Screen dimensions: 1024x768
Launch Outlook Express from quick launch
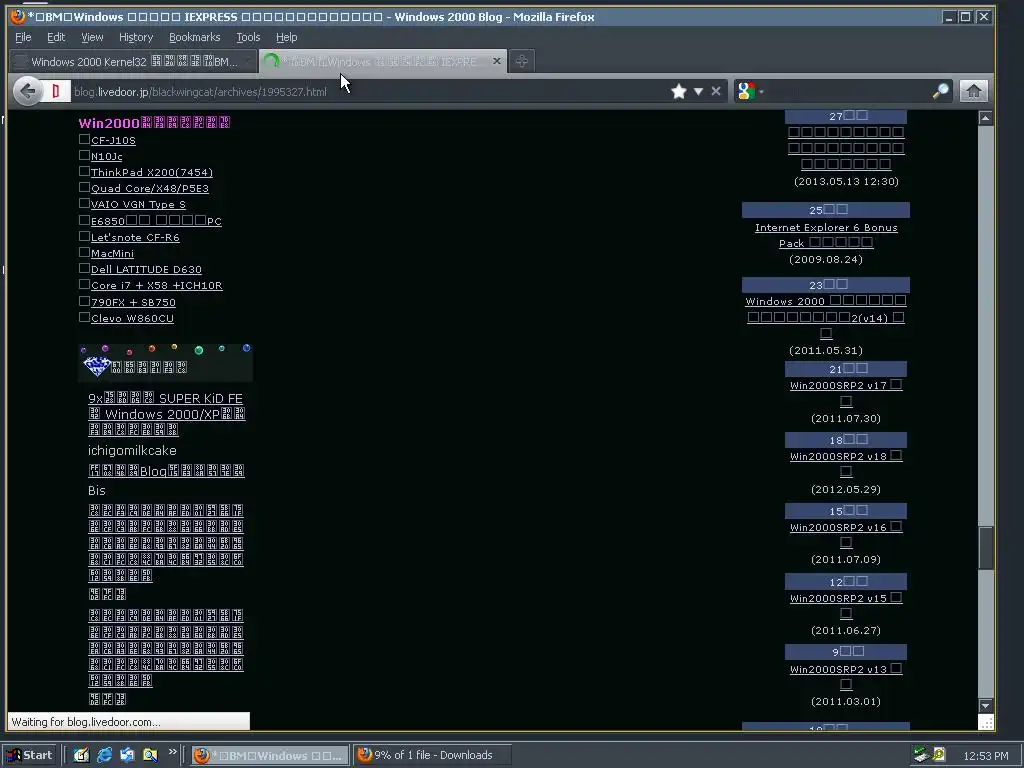[127, 755]
